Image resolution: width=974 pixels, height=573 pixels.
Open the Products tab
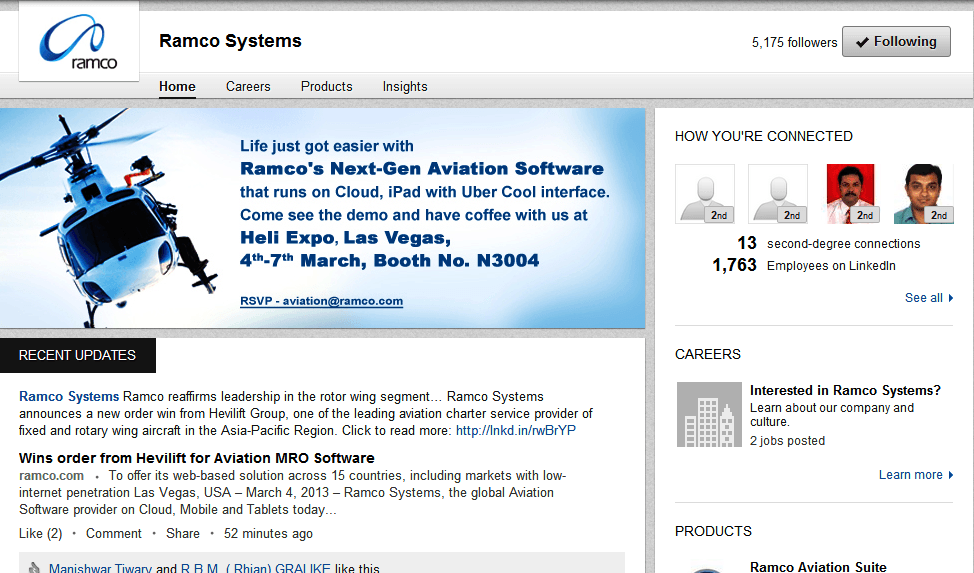point(327,86)
